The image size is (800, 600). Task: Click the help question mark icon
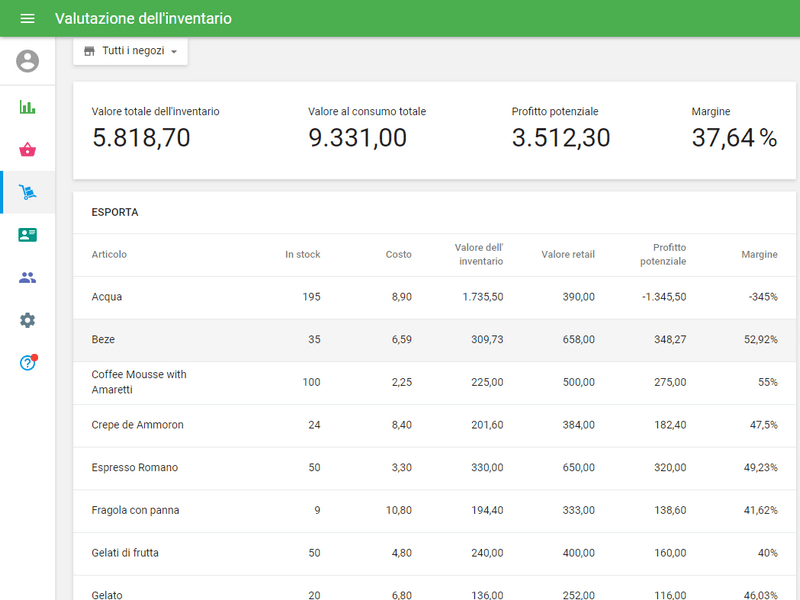pos(27,363)
